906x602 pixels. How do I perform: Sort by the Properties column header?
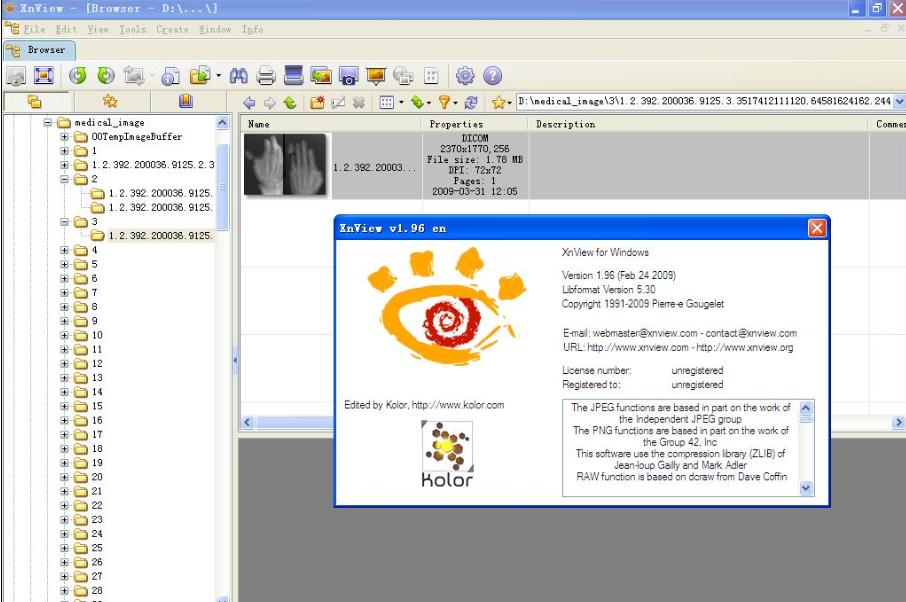pyautogui.click(x=475, y=124)
